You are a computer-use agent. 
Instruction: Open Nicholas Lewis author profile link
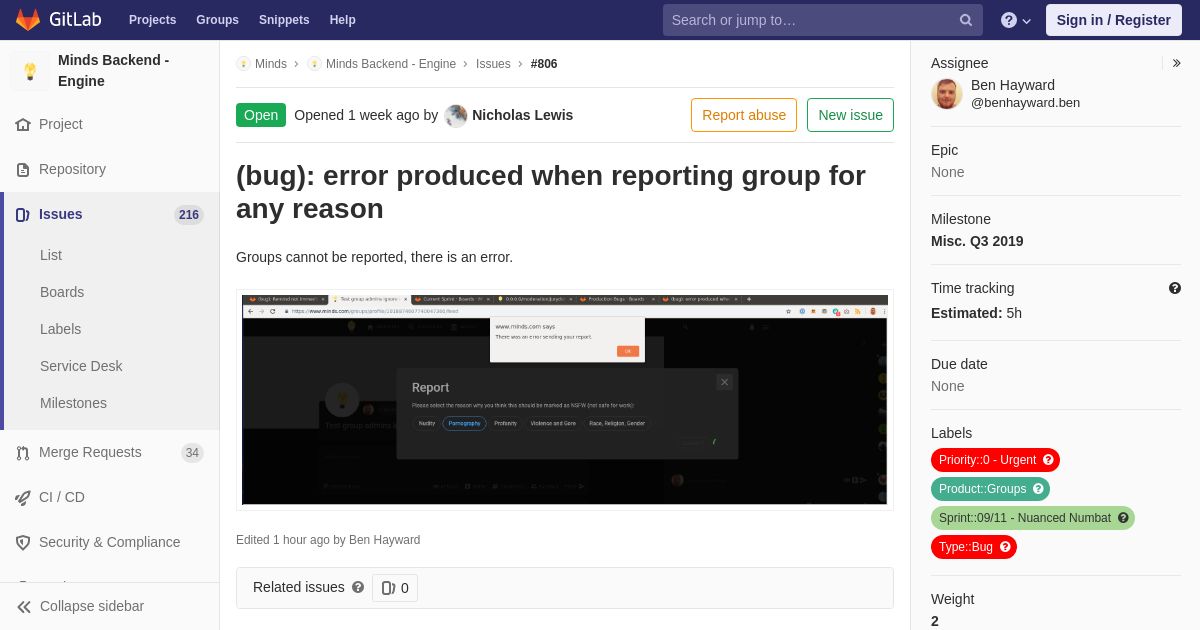click(x=522, y=115)
